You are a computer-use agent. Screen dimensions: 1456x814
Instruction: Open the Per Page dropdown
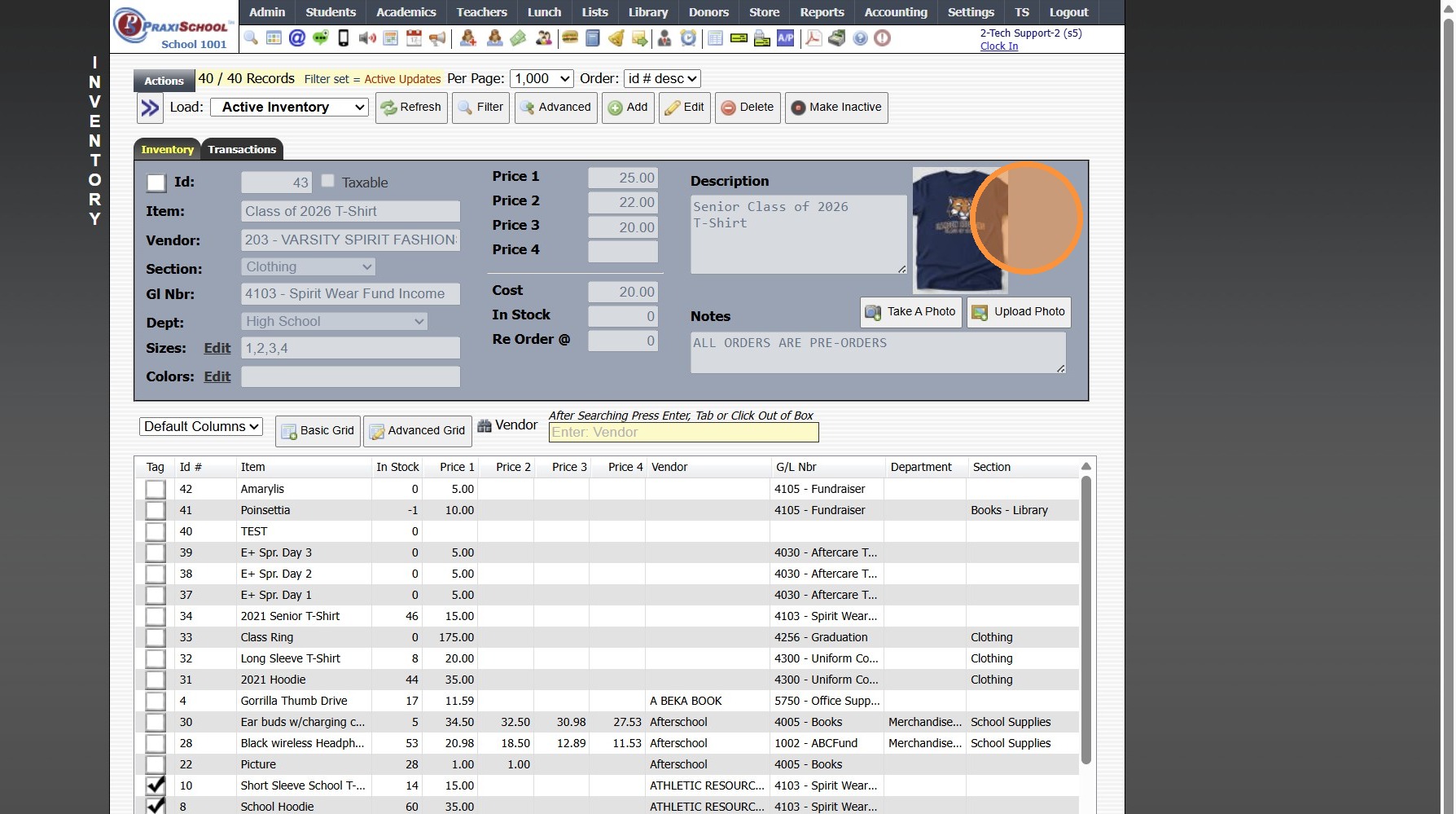tap(542, 79)
